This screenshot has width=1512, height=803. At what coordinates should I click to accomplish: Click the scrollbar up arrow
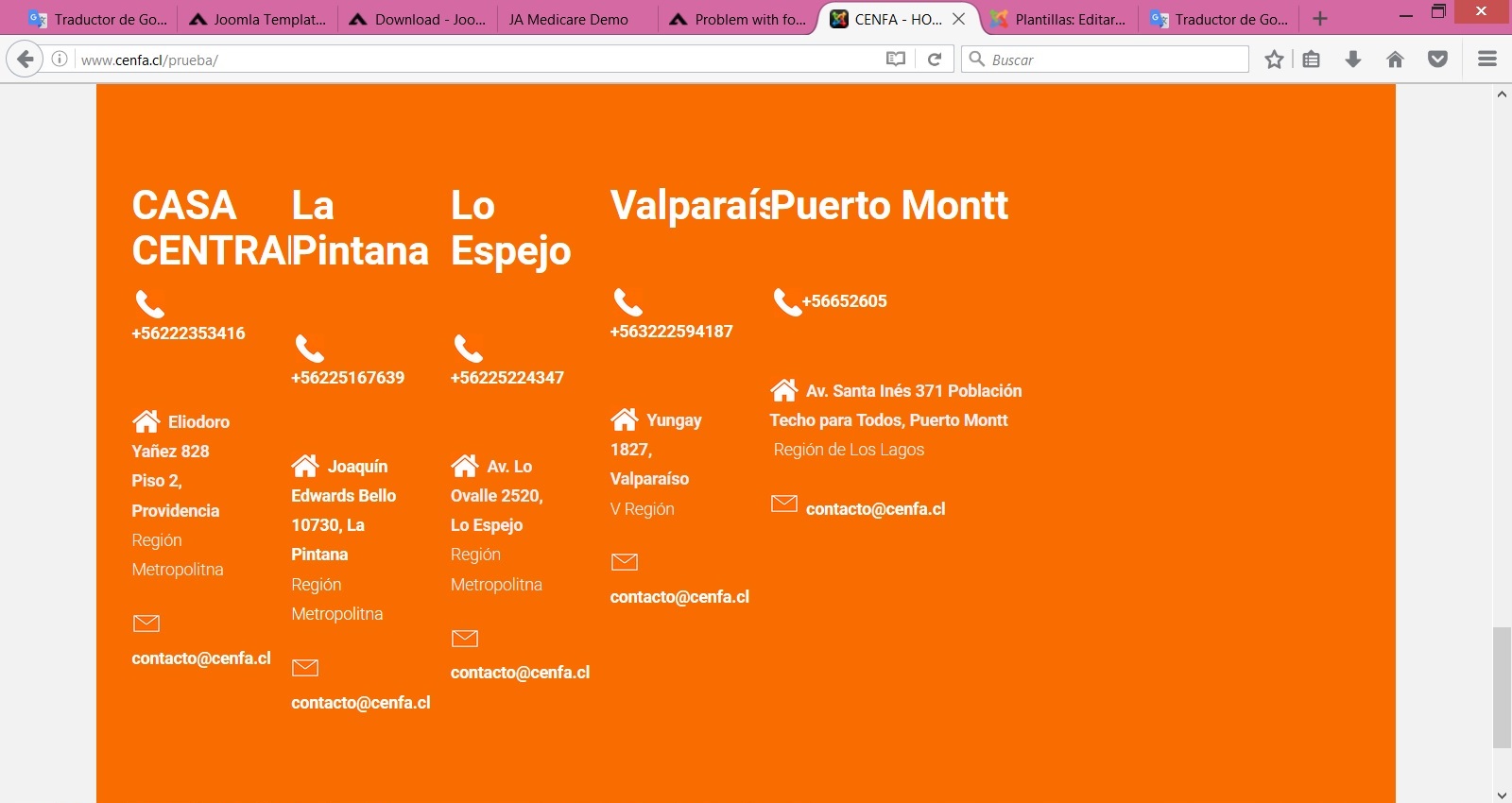tap(1502, 94)
